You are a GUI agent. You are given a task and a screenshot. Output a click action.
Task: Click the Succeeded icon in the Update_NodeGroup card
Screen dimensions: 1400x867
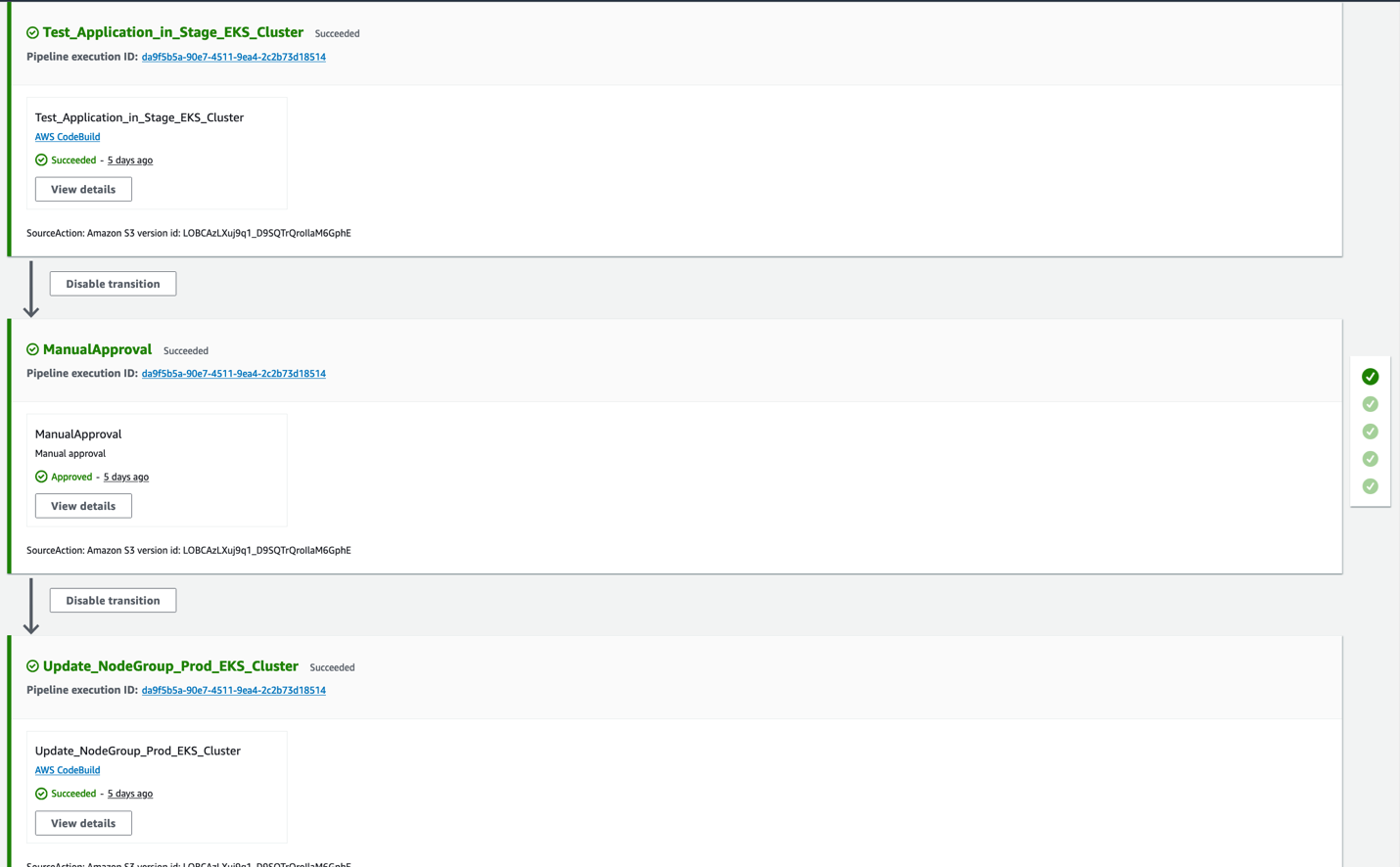[40, 793]
